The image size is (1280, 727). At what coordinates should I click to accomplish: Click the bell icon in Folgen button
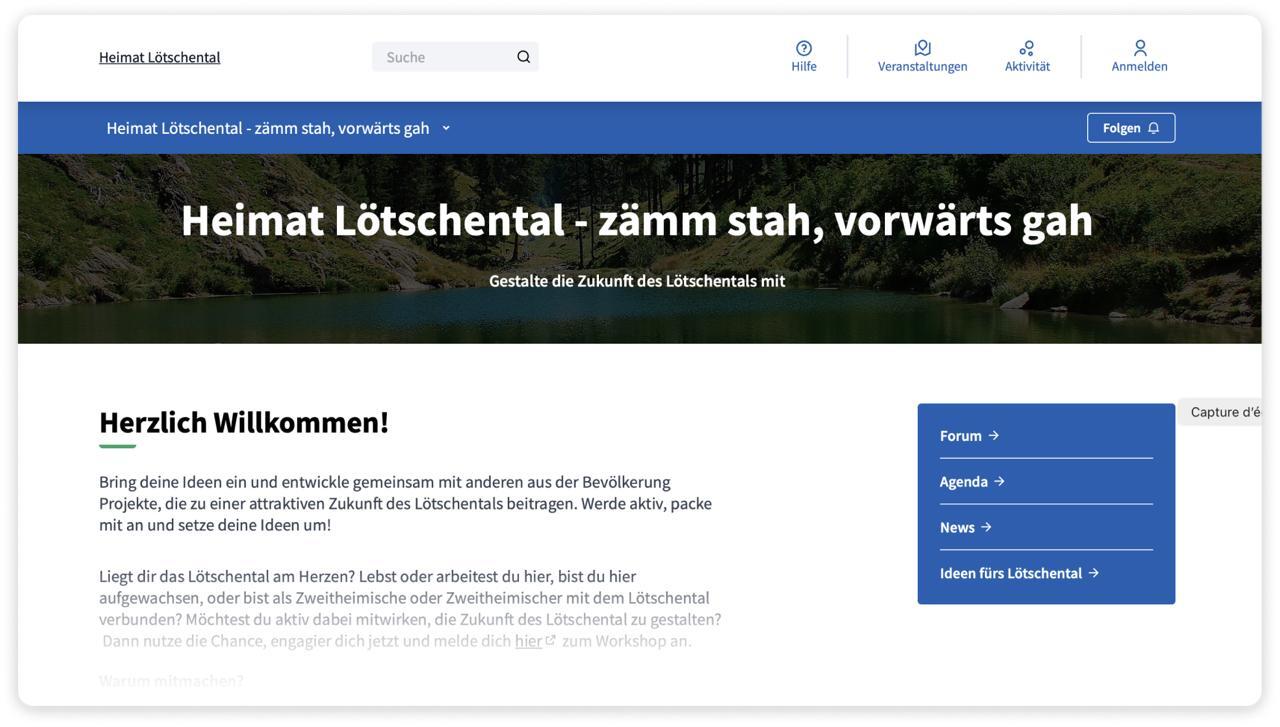tap(1153, 128)
